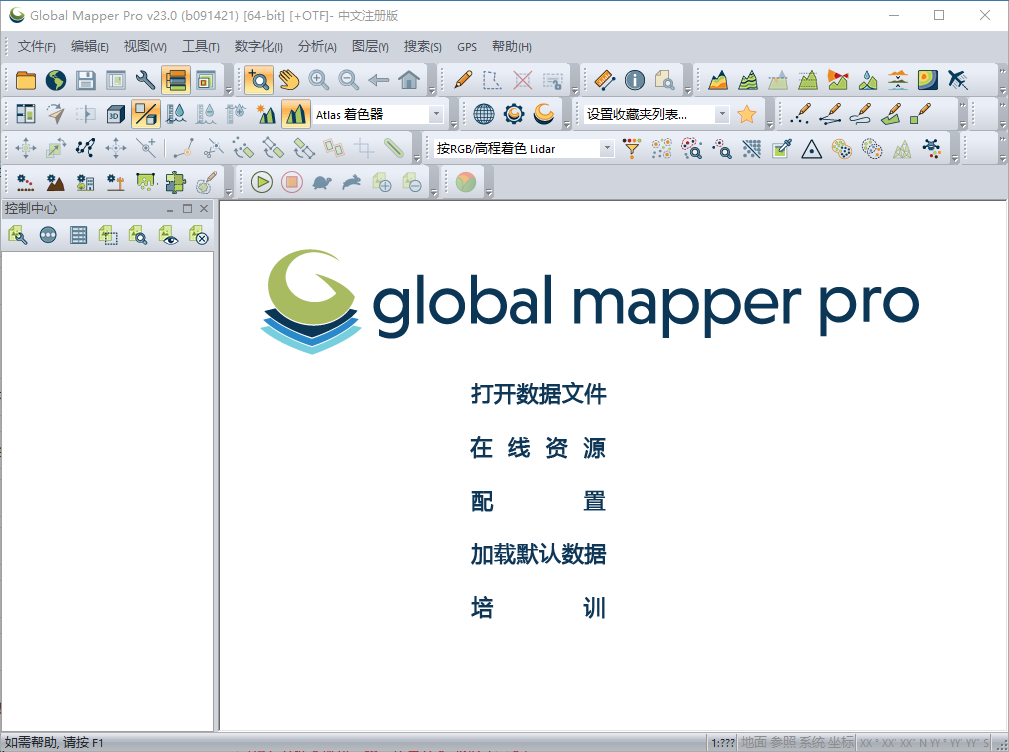Click the favorites star icon
The height and width of the screenshot is (752, 1009).
[746, 115]
